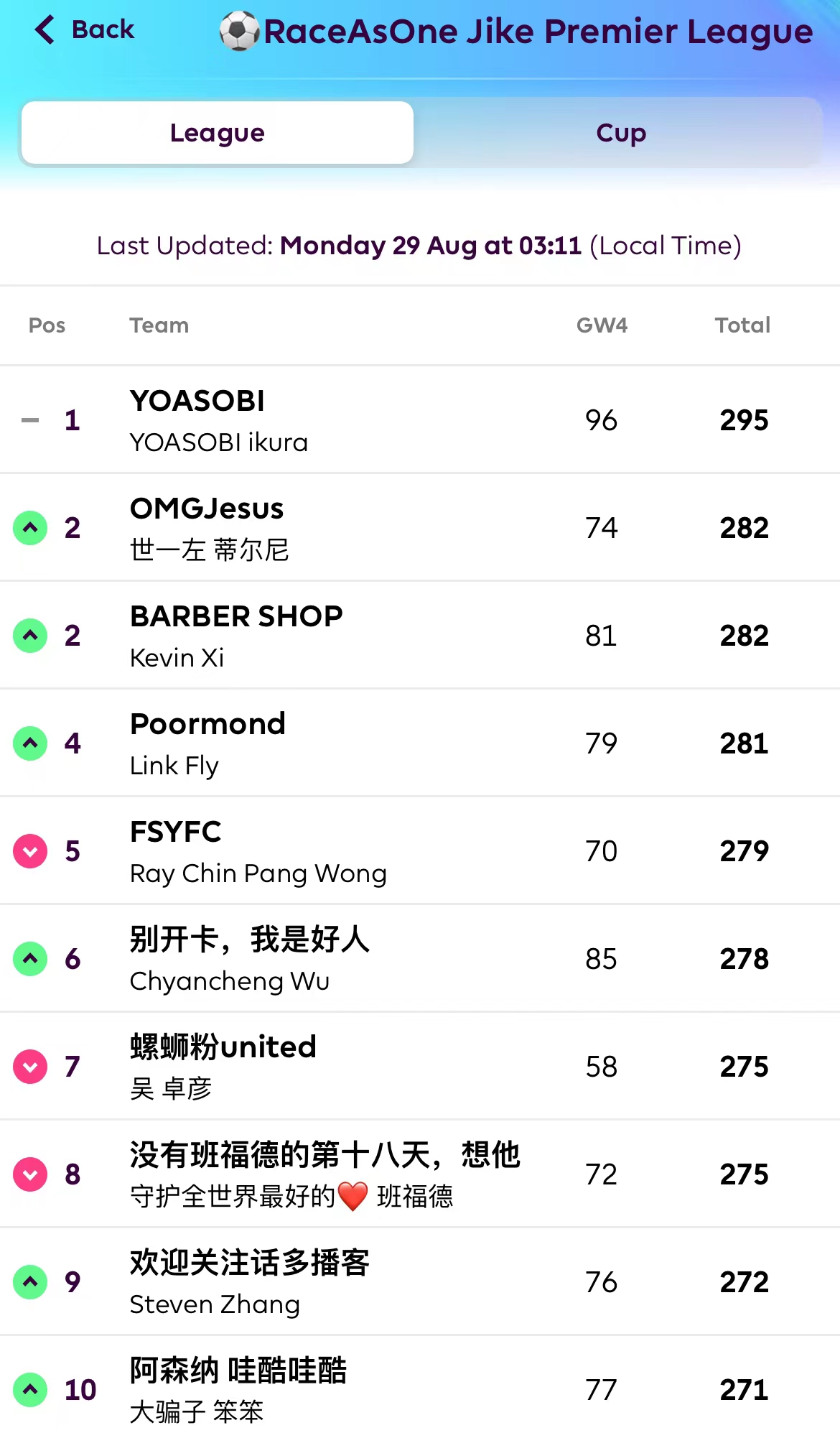Screen dimensions: 840x1438
Task: Tap red down arrow beside FSYFC
Action: (30, 851)
